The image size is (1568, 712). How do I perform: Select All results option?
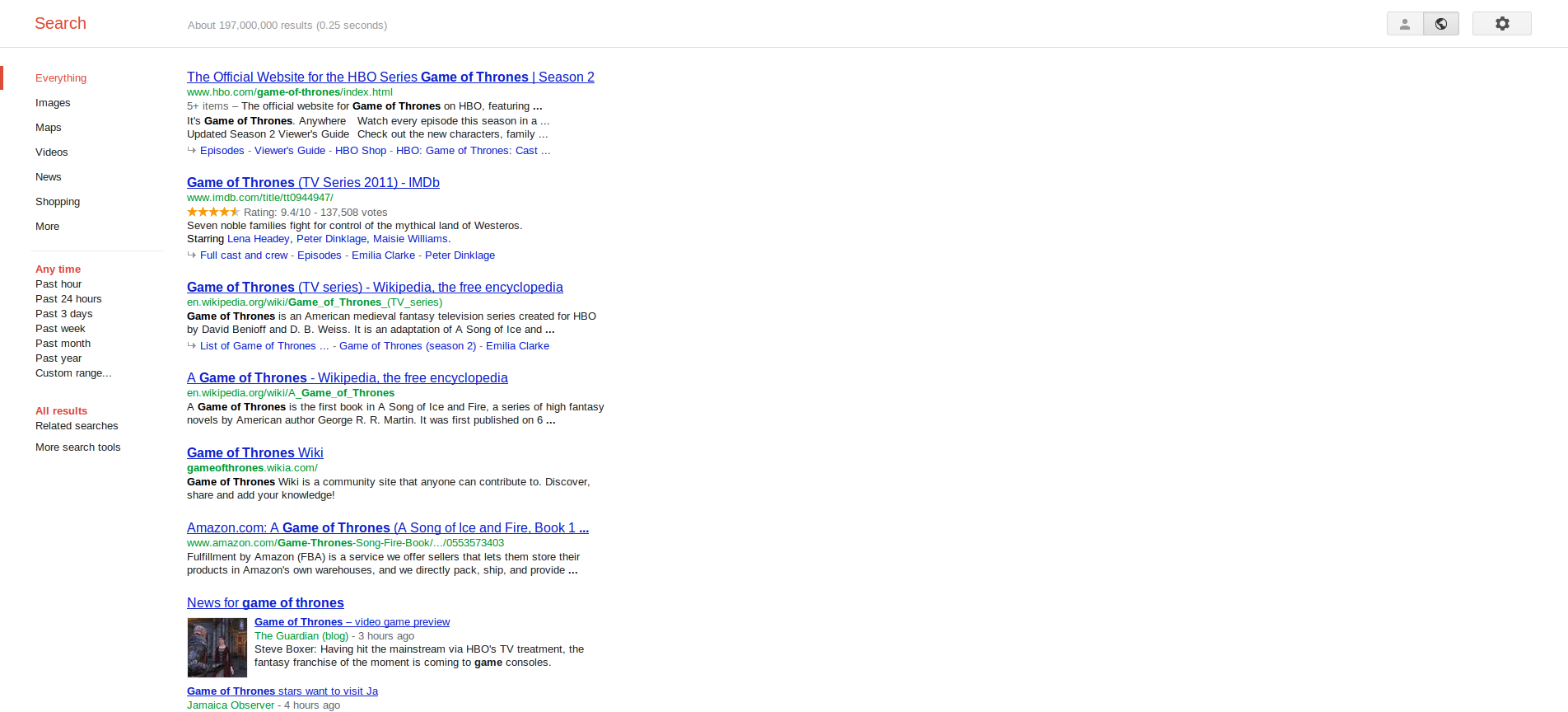61,411
